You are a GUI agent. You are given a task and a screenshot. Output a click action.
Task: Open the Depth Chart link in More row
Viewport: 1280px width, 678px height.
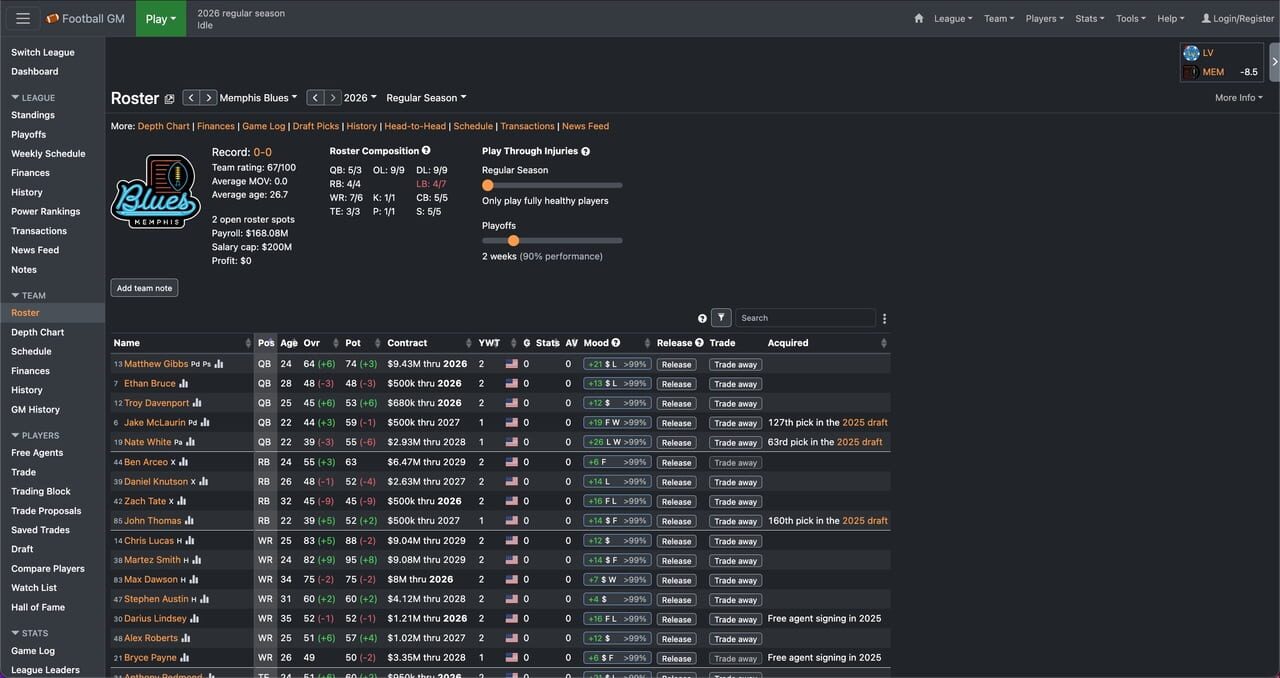coord(163,126)
